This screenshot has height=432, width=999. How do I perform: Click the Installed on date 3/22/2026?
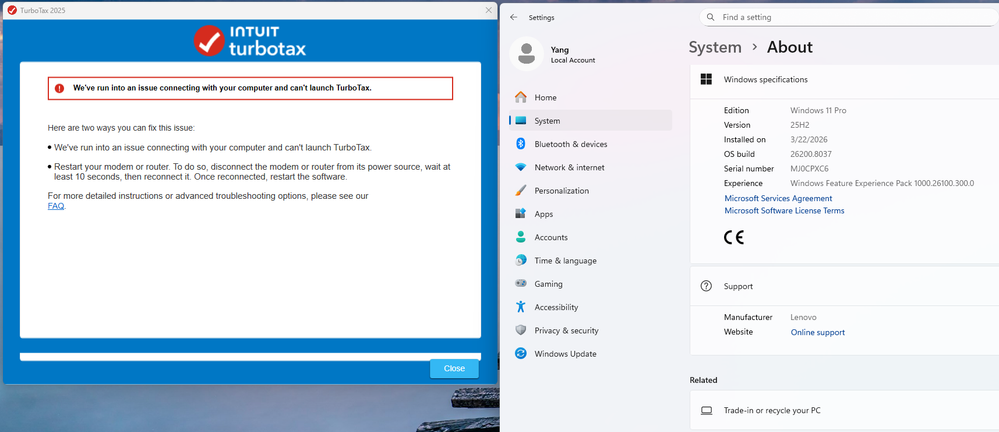click(809, 140)
